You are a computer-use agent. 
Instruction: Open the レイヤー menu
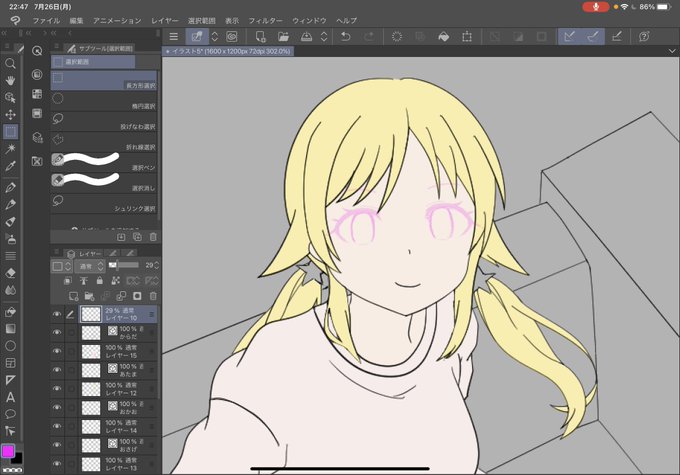coord(165,20)
